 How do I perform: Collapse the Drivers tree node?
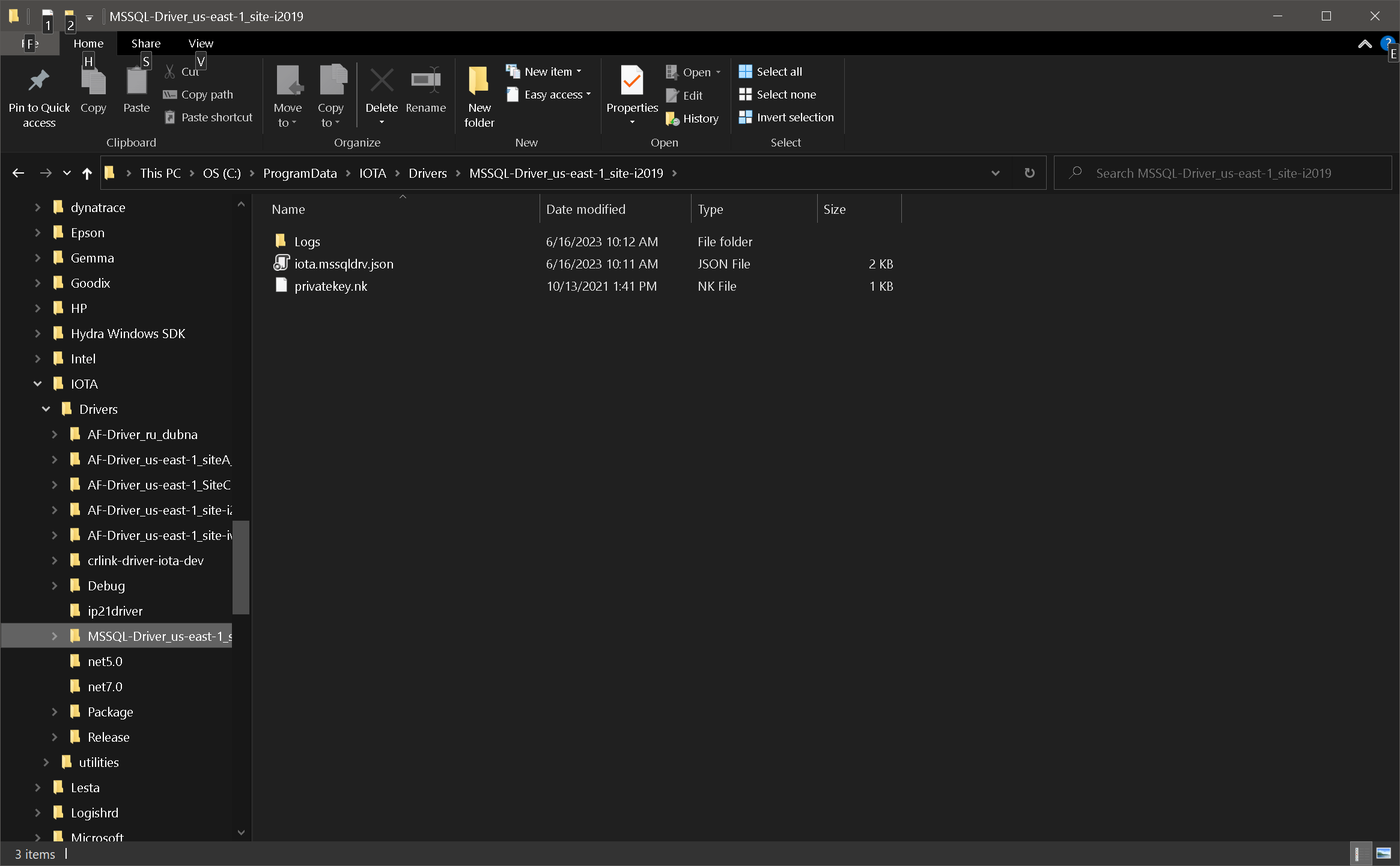click(46, 409)
